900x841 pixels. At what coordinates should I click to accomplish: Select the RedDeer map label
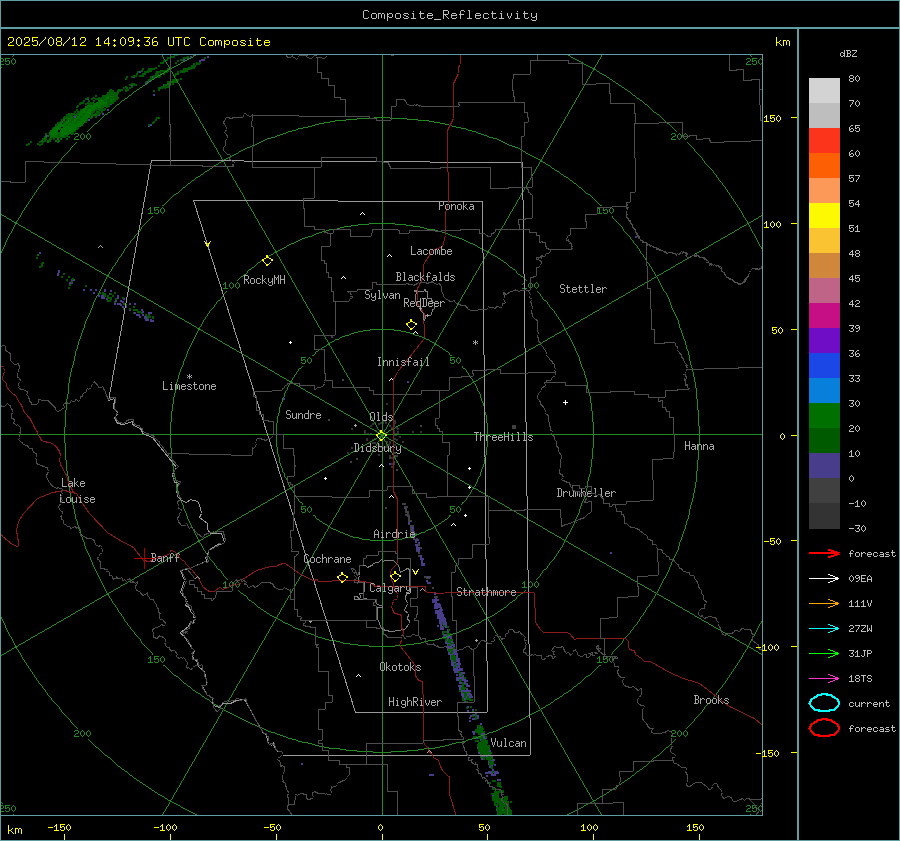(424, 303)
